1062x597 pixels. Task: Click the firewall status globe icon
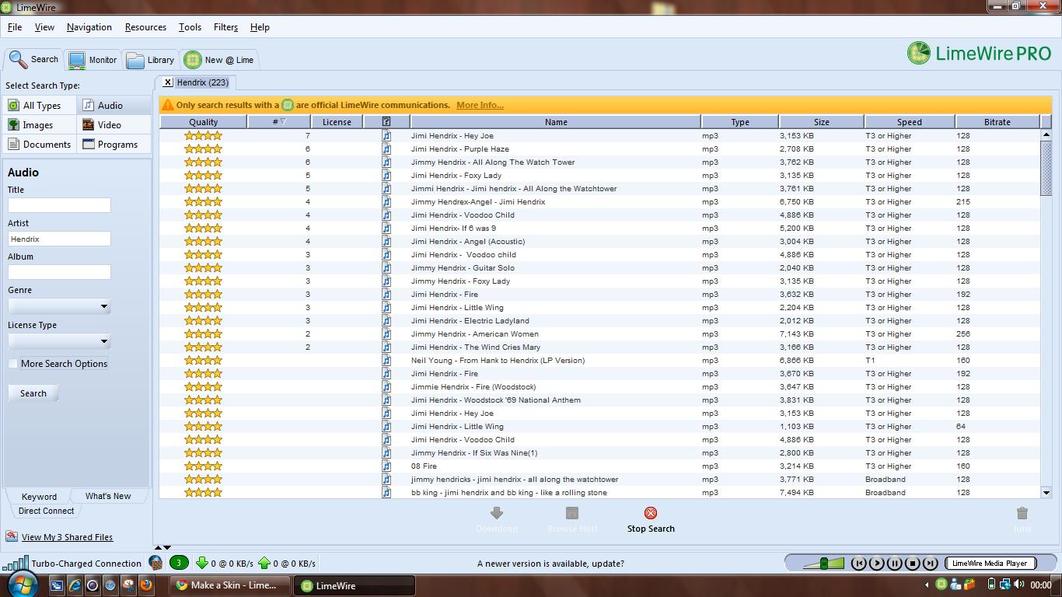pos(155,562)
